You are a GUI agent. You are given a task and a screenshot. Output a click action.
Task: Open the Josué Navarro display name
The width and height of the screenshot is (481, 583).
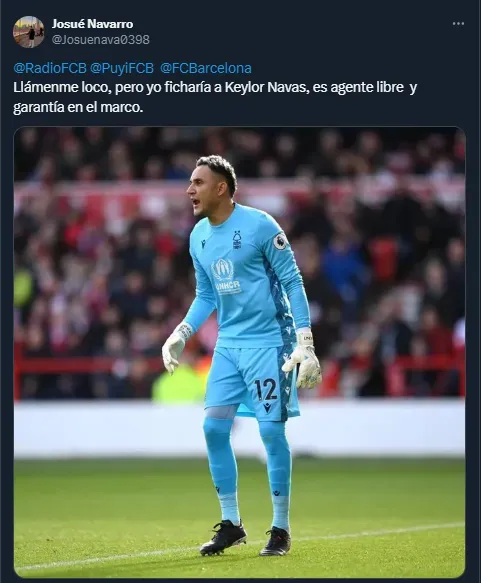point(92,24)
